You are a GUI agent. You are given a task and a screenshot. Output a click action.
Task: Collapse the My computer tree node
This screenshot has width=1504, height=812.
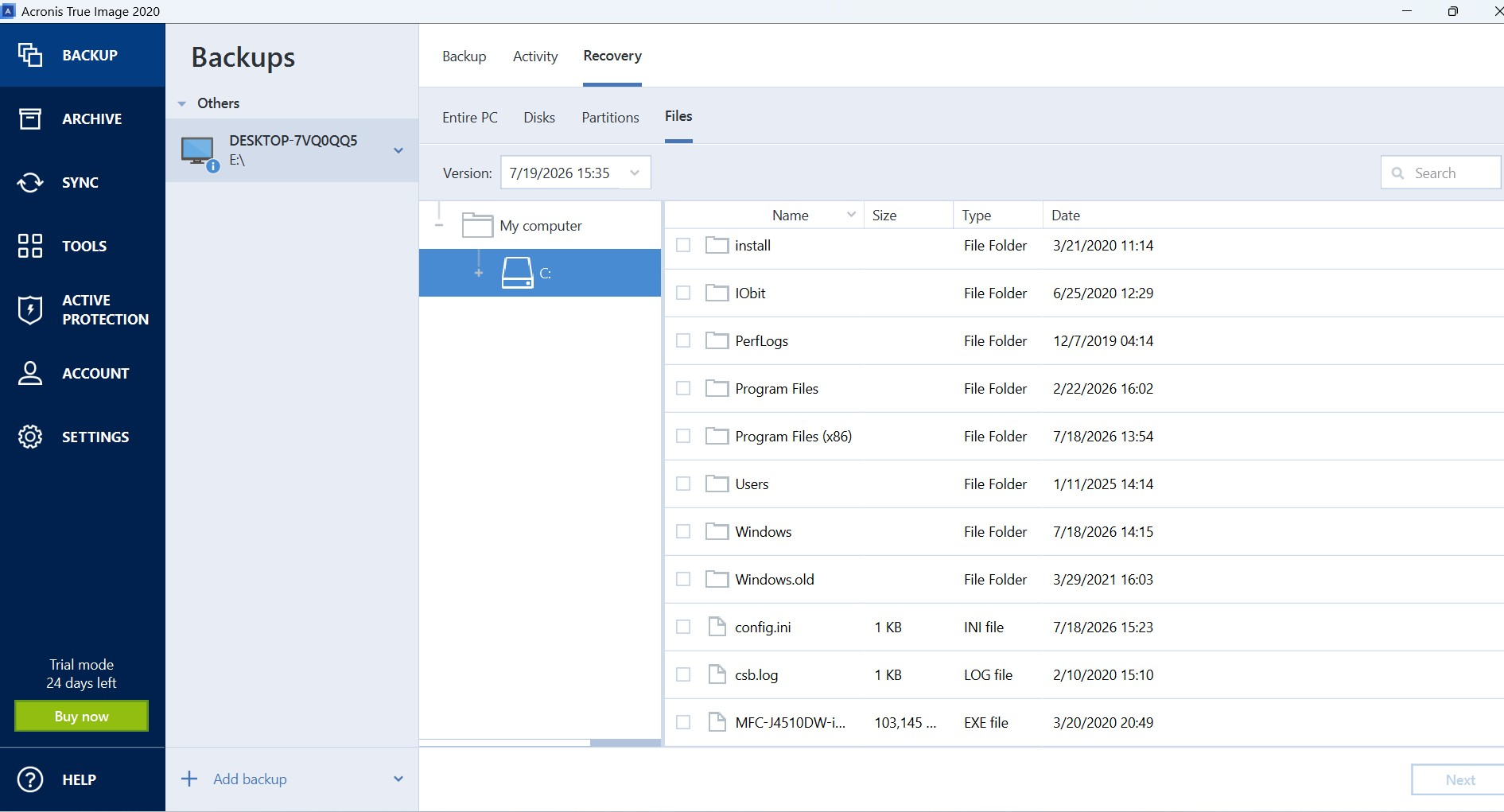tap(439, 225)
